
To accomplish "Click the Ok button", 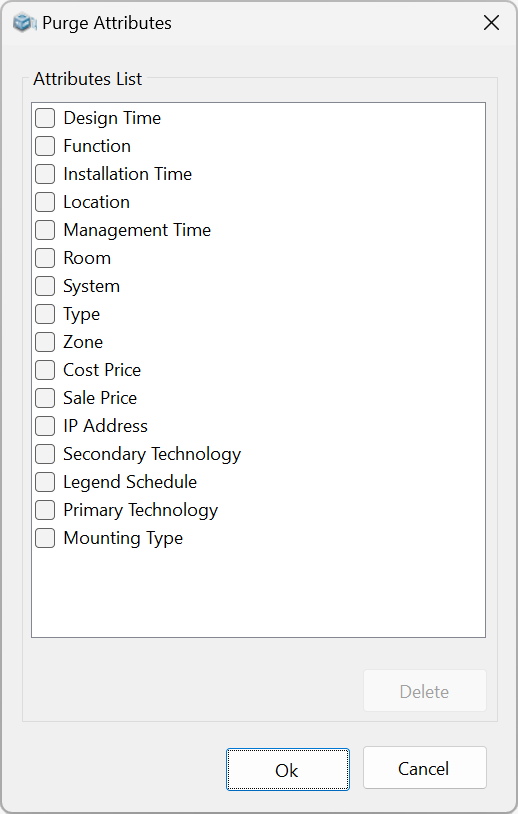I will pyautogui.click(x=288, y=770).
